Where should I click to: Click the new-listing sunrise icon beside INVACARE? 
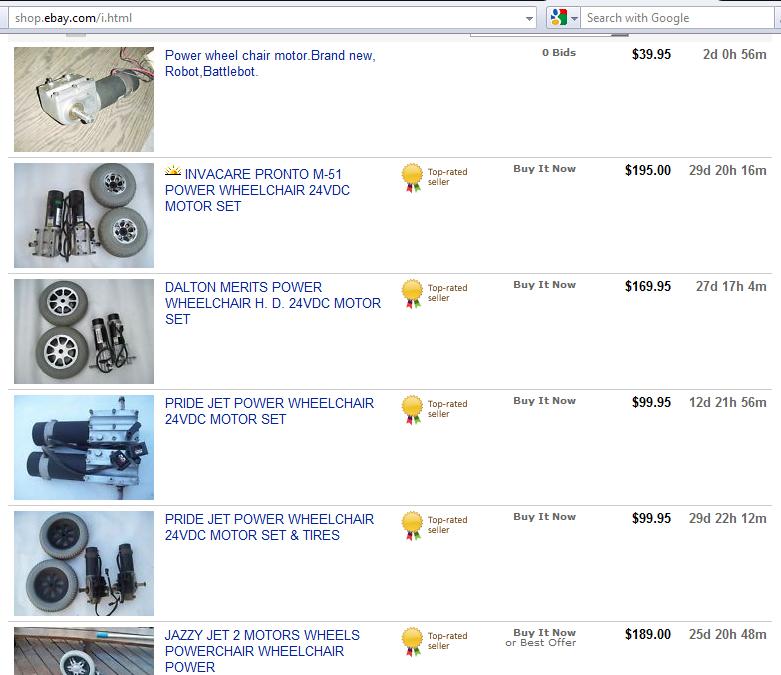coord(173,172)
